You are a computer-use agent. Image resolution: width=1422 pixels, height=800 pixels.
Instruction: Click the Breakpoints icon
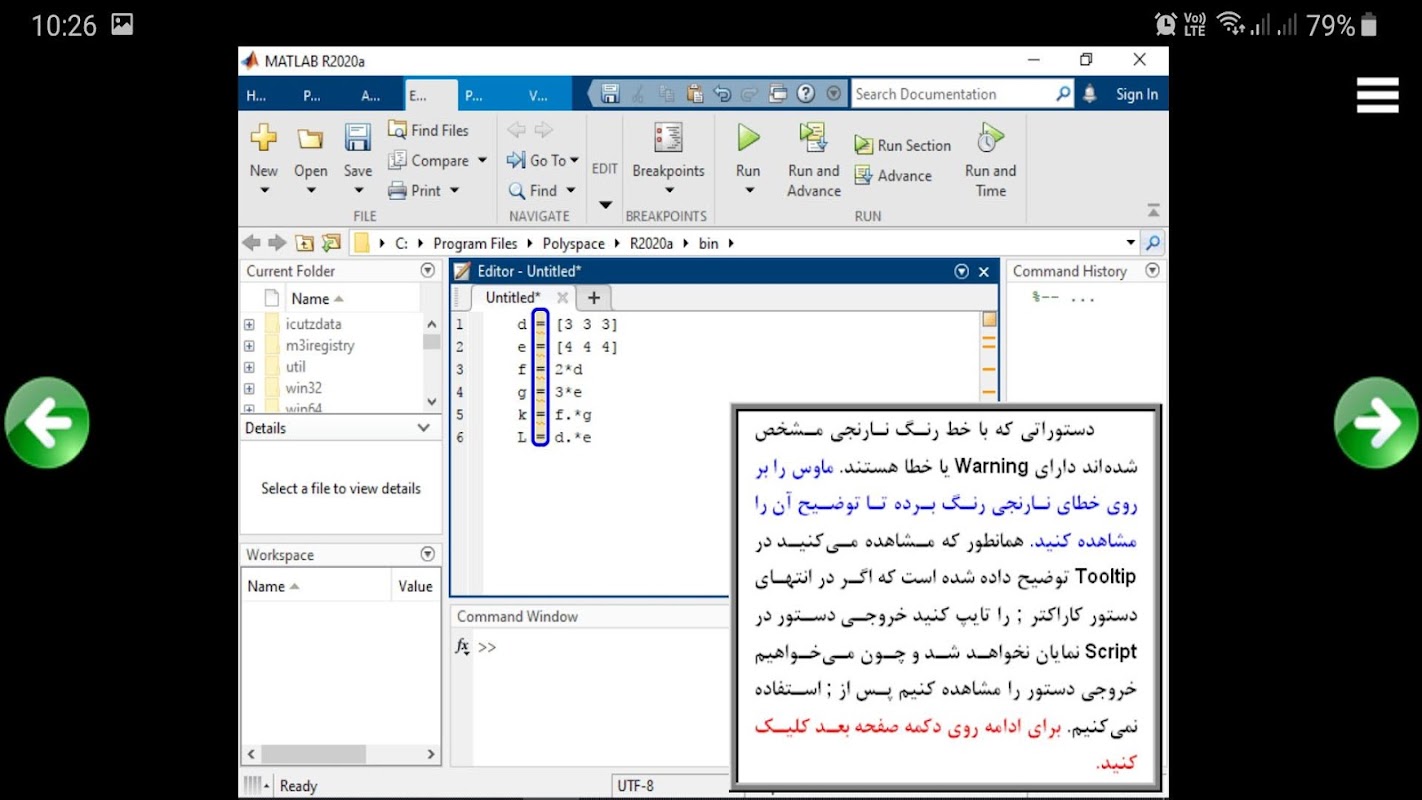coord(668,138)
